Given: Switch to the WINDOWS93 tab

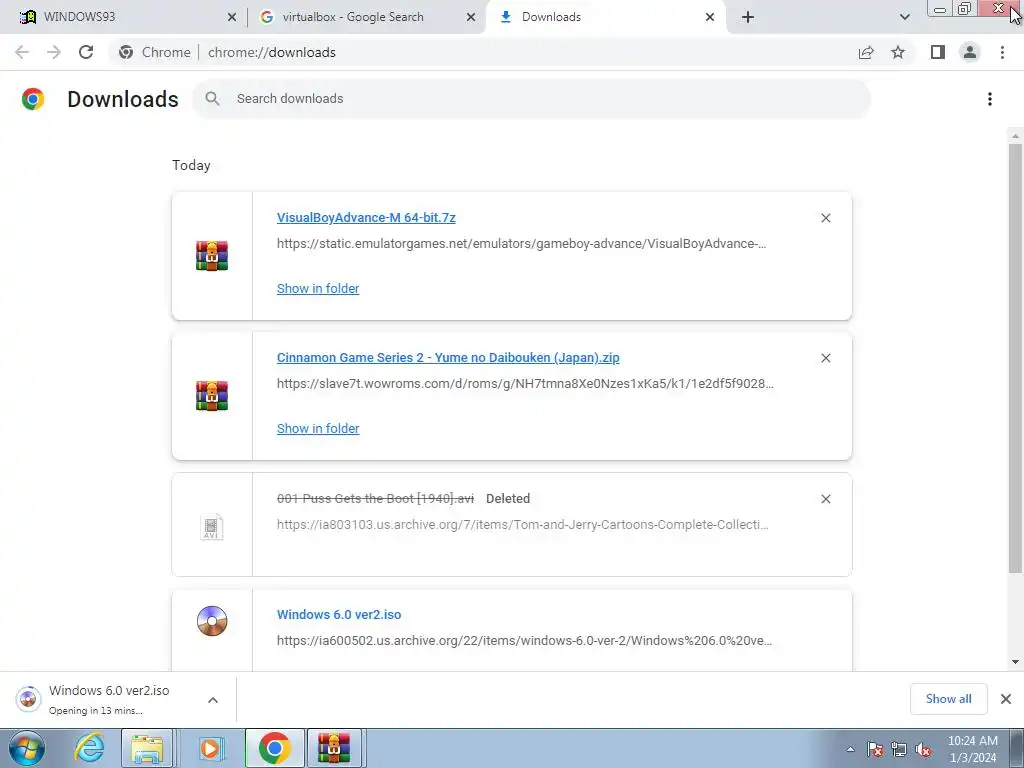Looking at the screenshot, I should point(123,17).
